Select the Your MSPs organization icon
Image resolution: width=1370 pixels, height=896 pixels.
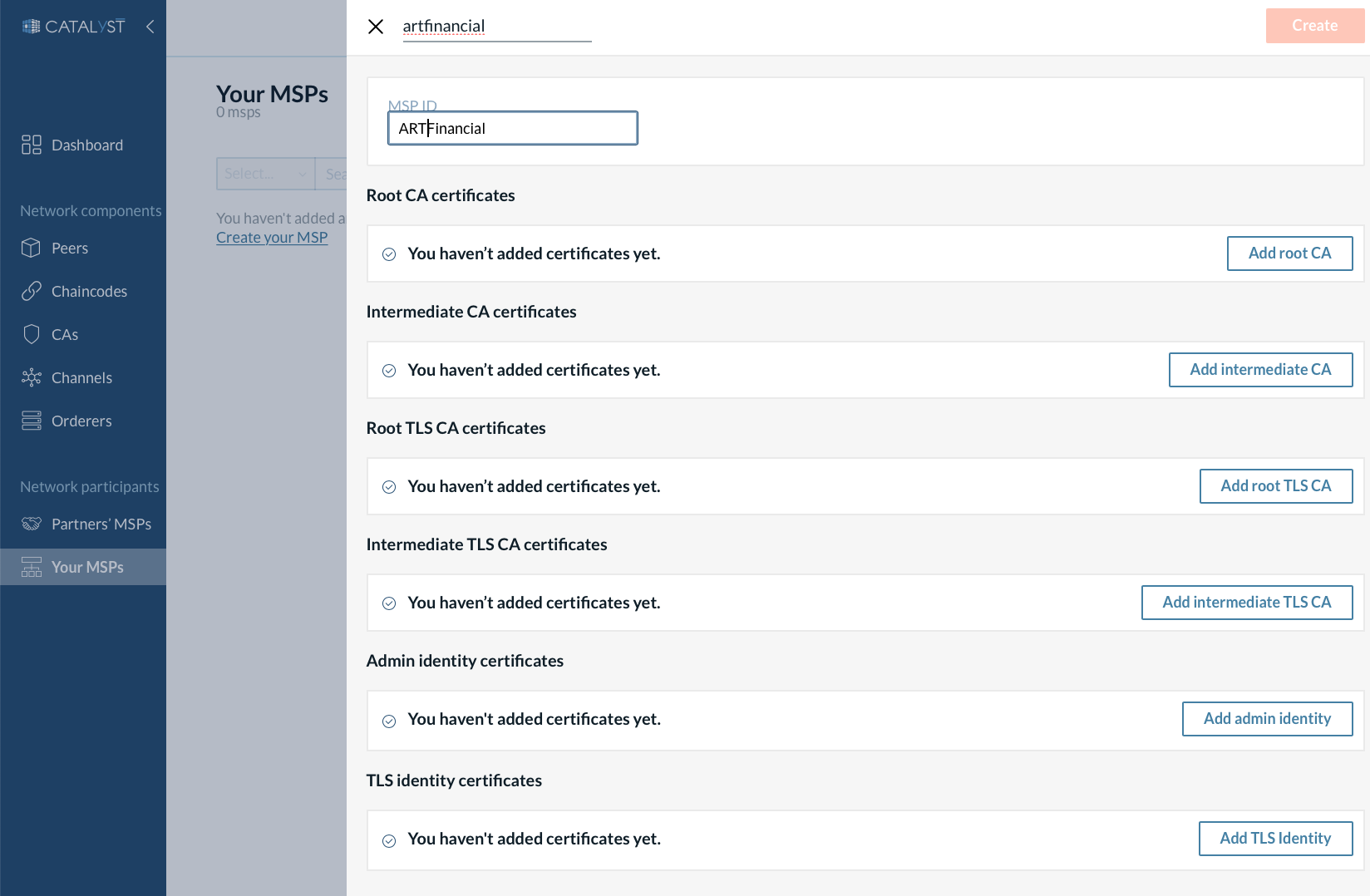tap(31, 567)
